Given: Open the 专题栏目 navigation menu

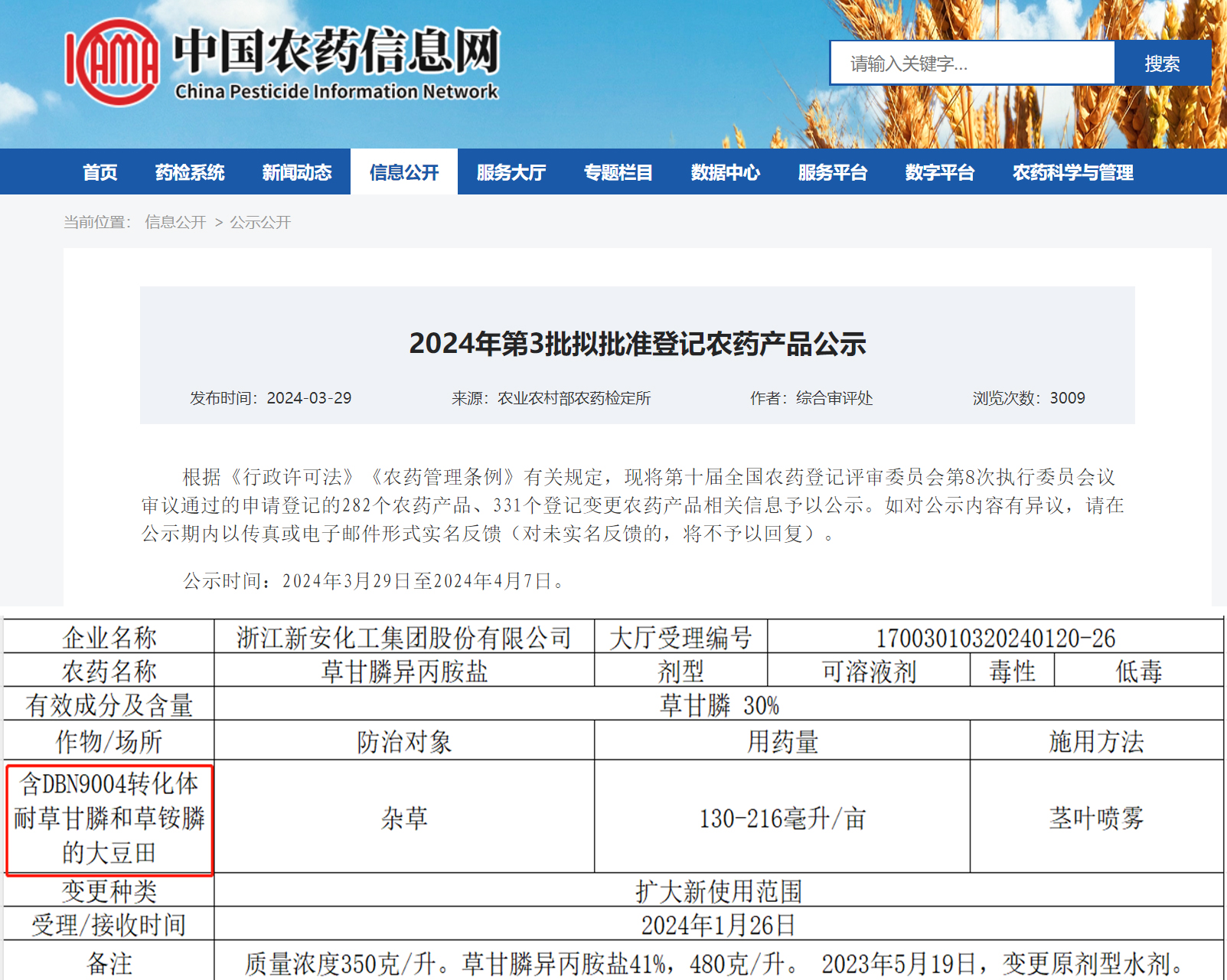Looking at the screenshot, I should click(617, 172).
